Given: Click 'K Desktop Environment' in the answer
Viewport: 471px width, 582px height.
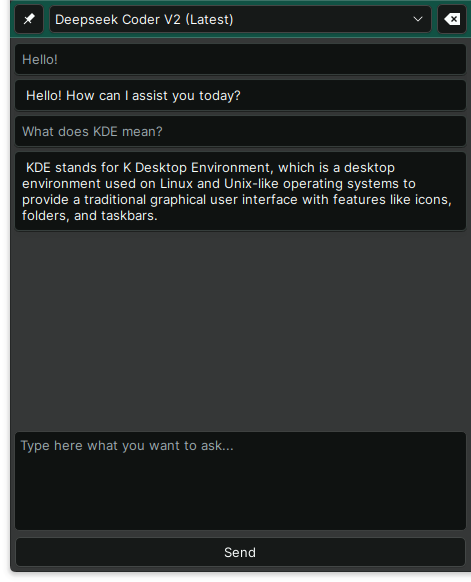Looking at the screenshot, I should tap(196, 168).
